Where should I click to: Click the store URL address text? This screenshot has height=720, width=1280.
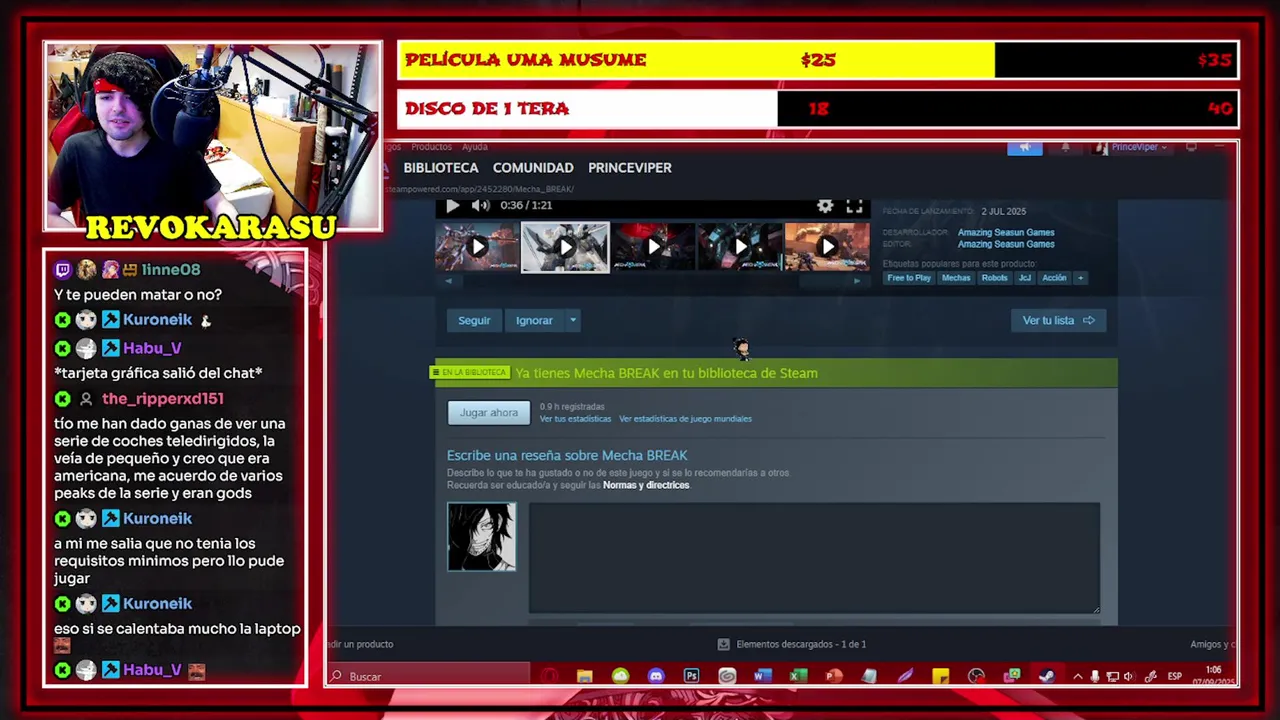tap(480, 189)
